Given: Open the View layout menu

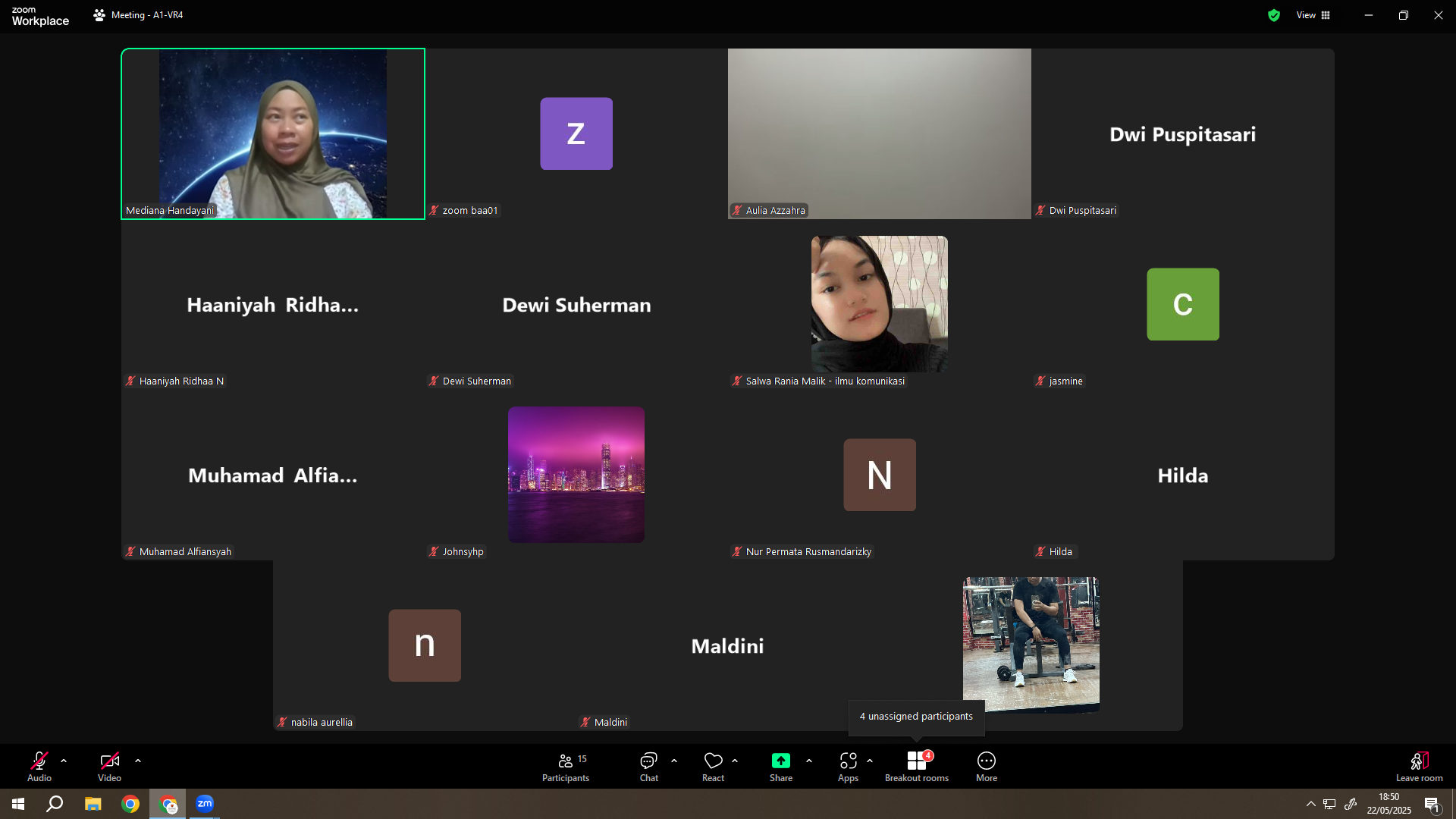Looking at the screenshot, I should (1313, 15).
